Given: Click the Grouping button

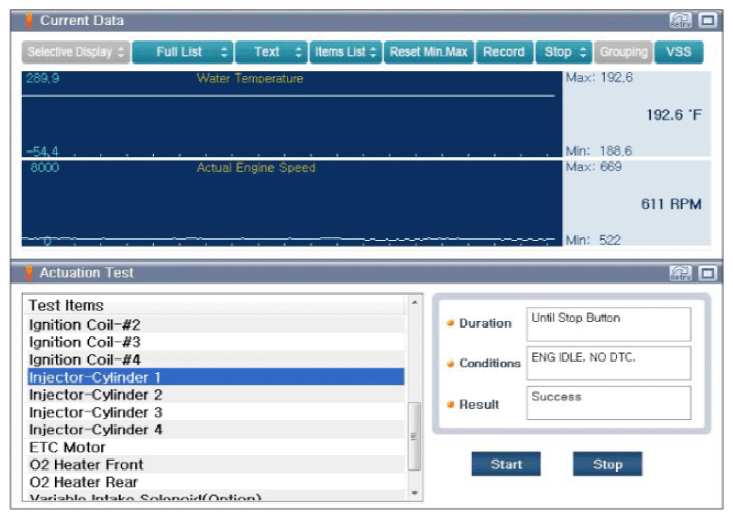Looking at the screenshot, I should (x=624, y=52).
